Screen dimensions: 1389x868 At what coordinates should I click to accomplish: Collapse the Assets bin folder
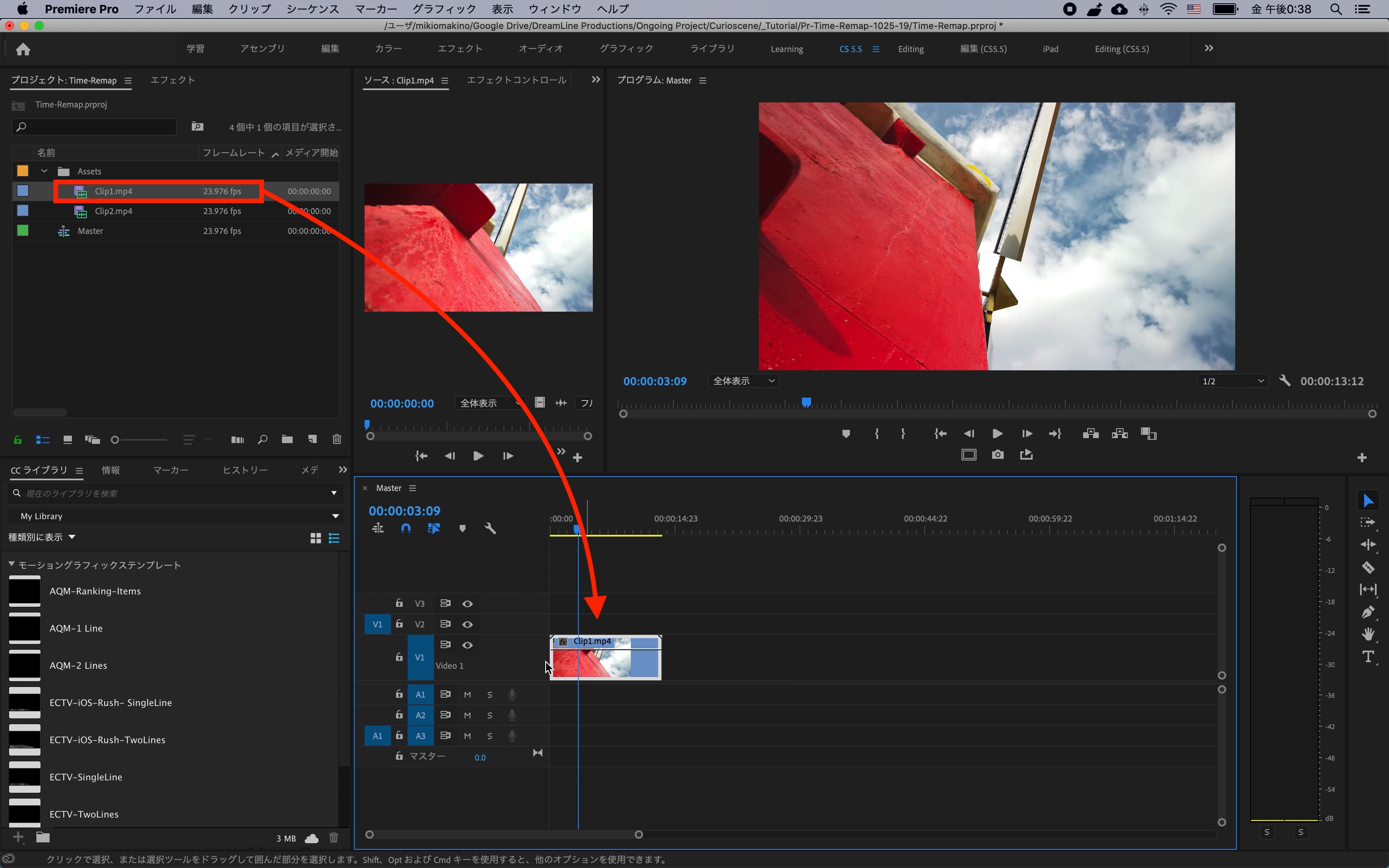click(44, 171)
